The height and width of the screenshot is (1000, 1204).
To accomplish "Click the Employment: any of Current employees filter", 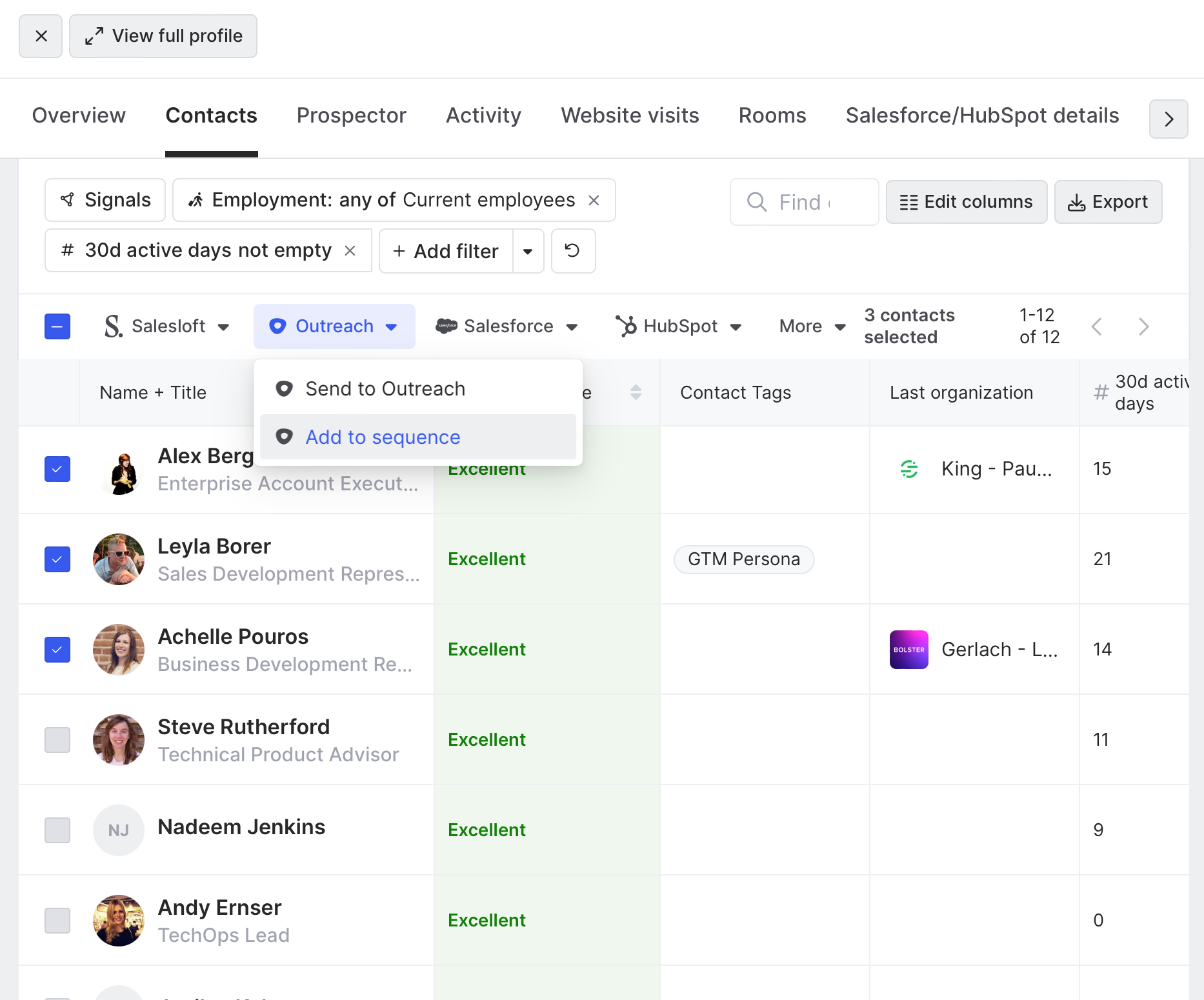I will tap(394, 200).
